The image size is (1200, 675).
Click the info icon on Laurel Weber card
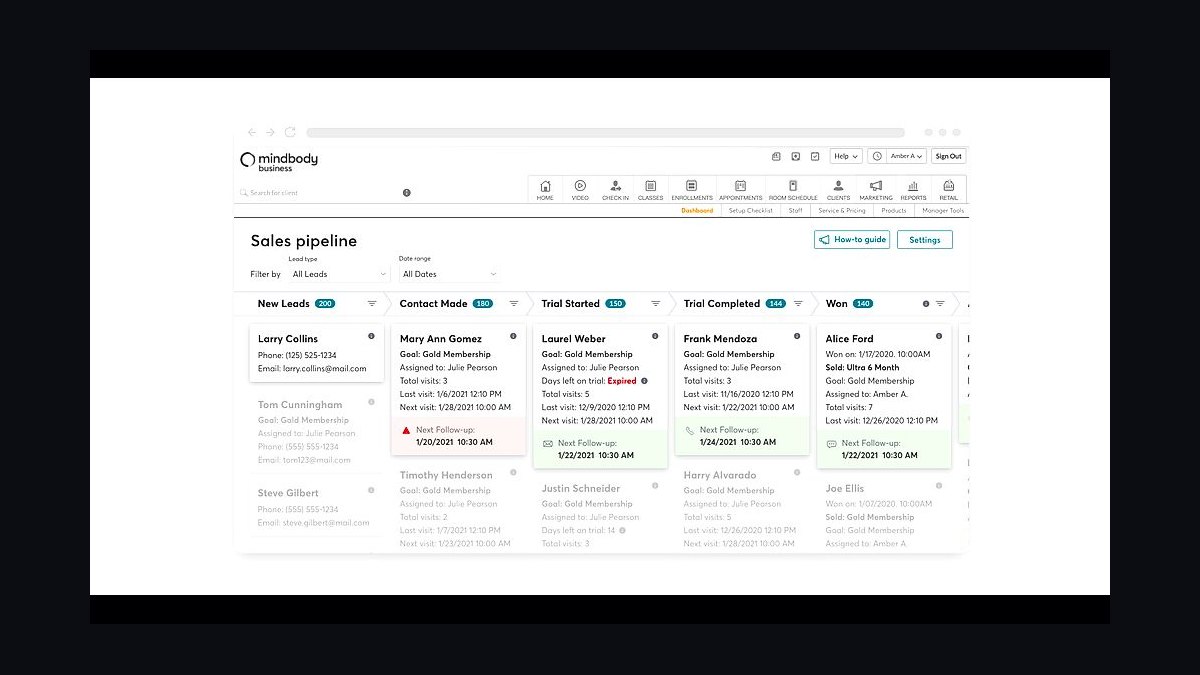(x=655, y=336)
